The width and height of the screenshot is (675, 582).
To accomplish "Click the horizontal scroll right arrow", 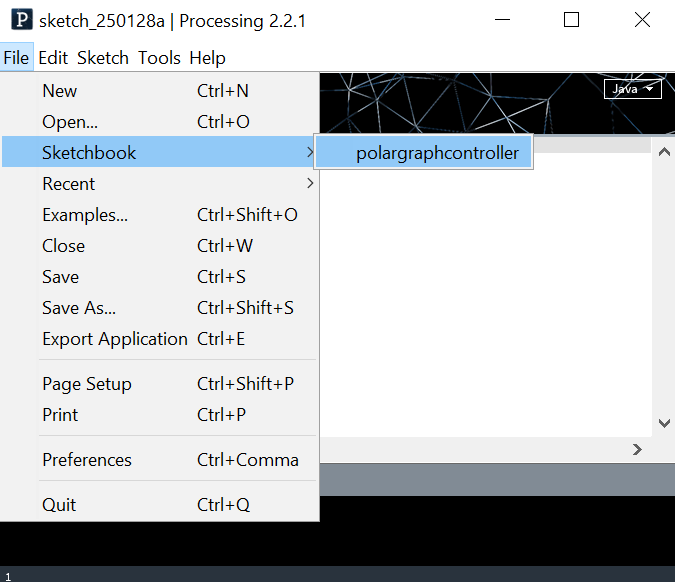I will click(637, 450).
